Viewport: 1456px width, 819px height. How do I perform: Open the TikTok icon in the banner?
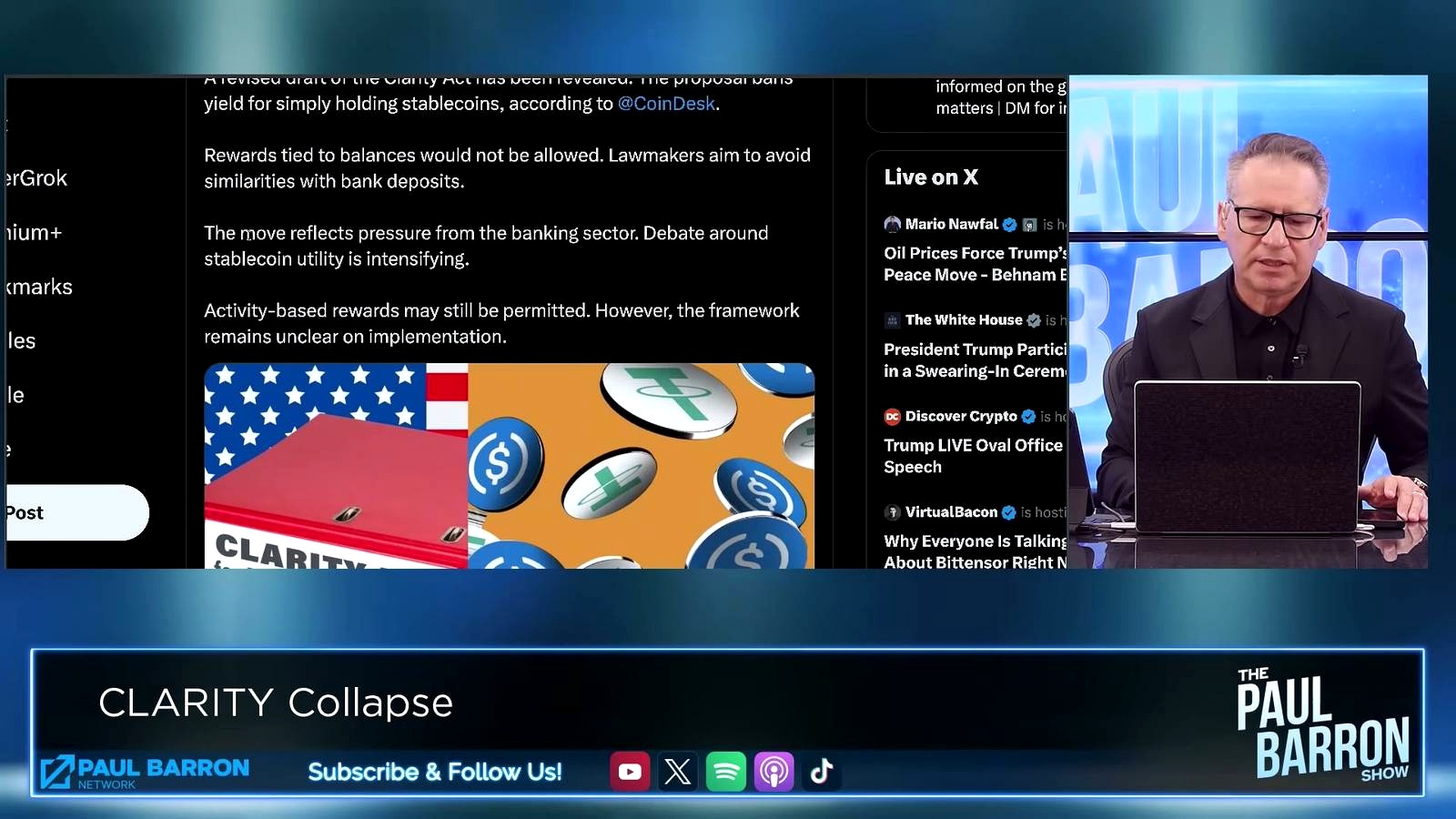822,772
